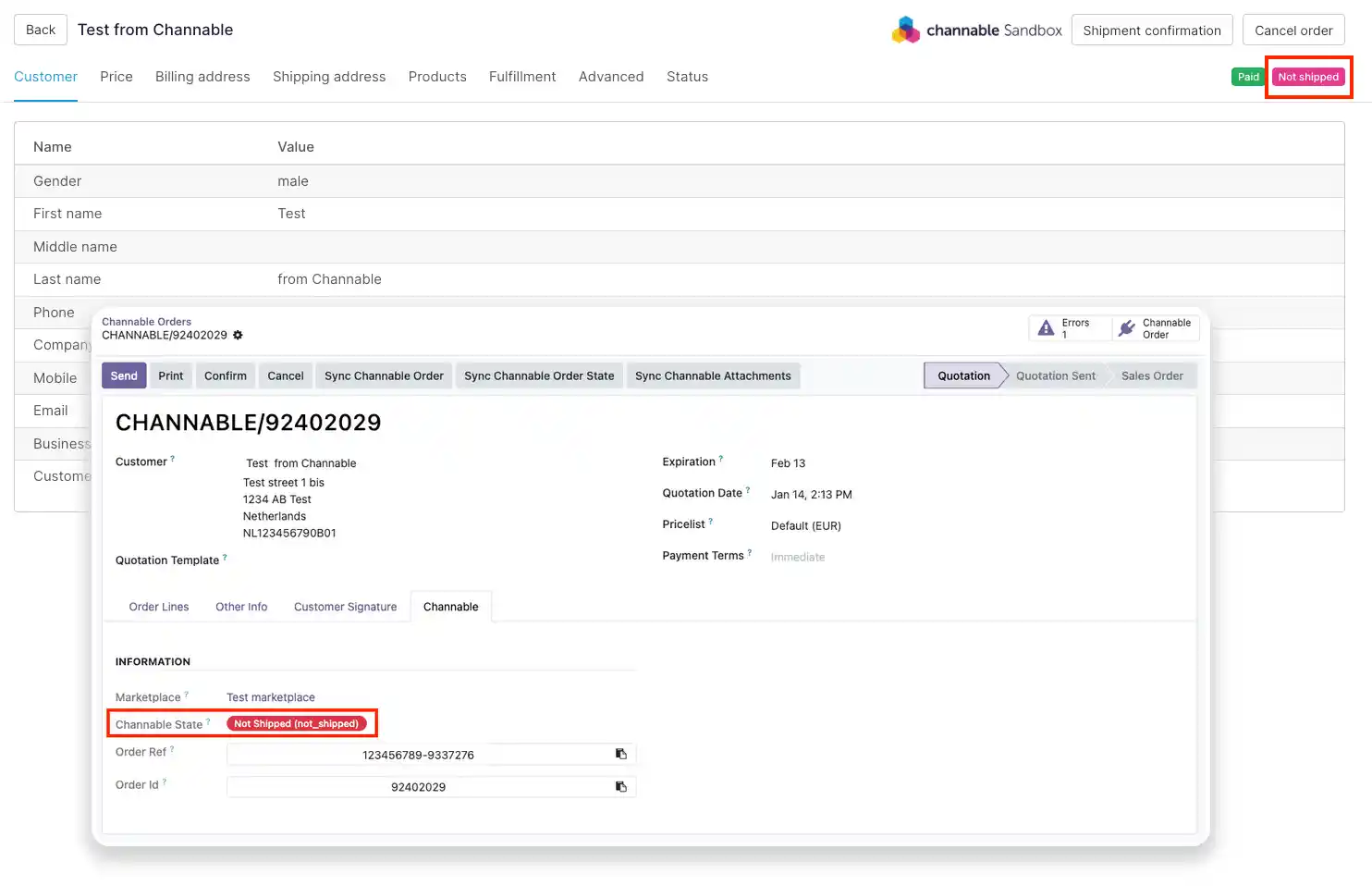Click the Channable Order plug icon
The image size is (1372, 886).
[1126, 328]
